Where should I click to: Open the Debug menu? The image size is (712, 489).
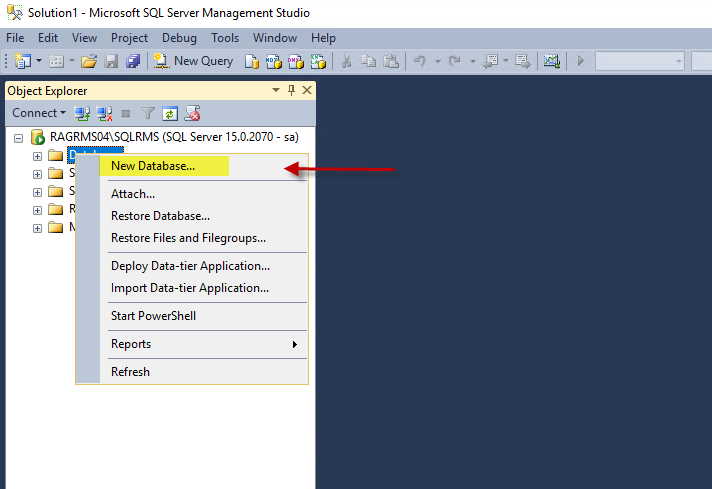tap(179, 38)
